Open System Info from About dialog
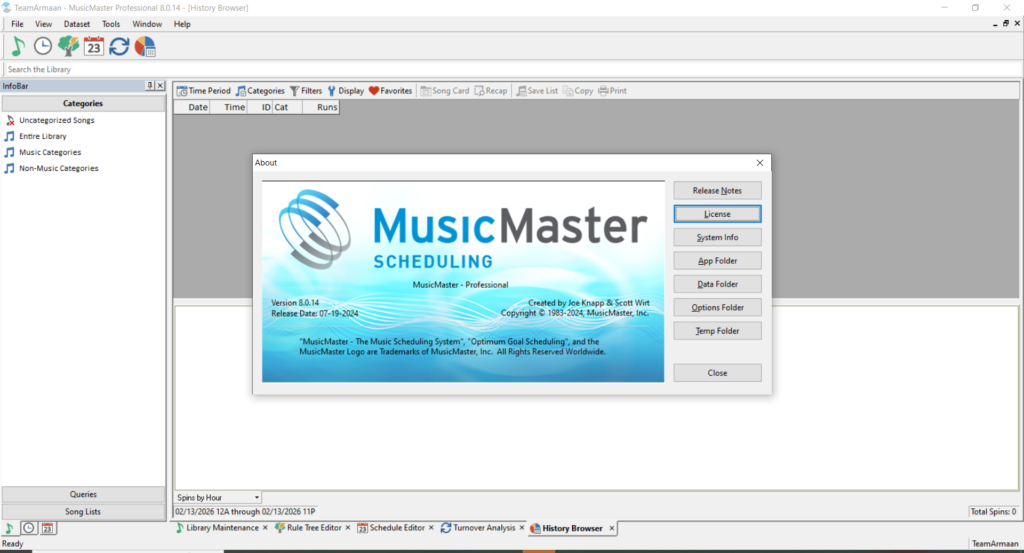Image resolution: width=1024 pixels, height=553 pixels. click(x=717, y=238)
